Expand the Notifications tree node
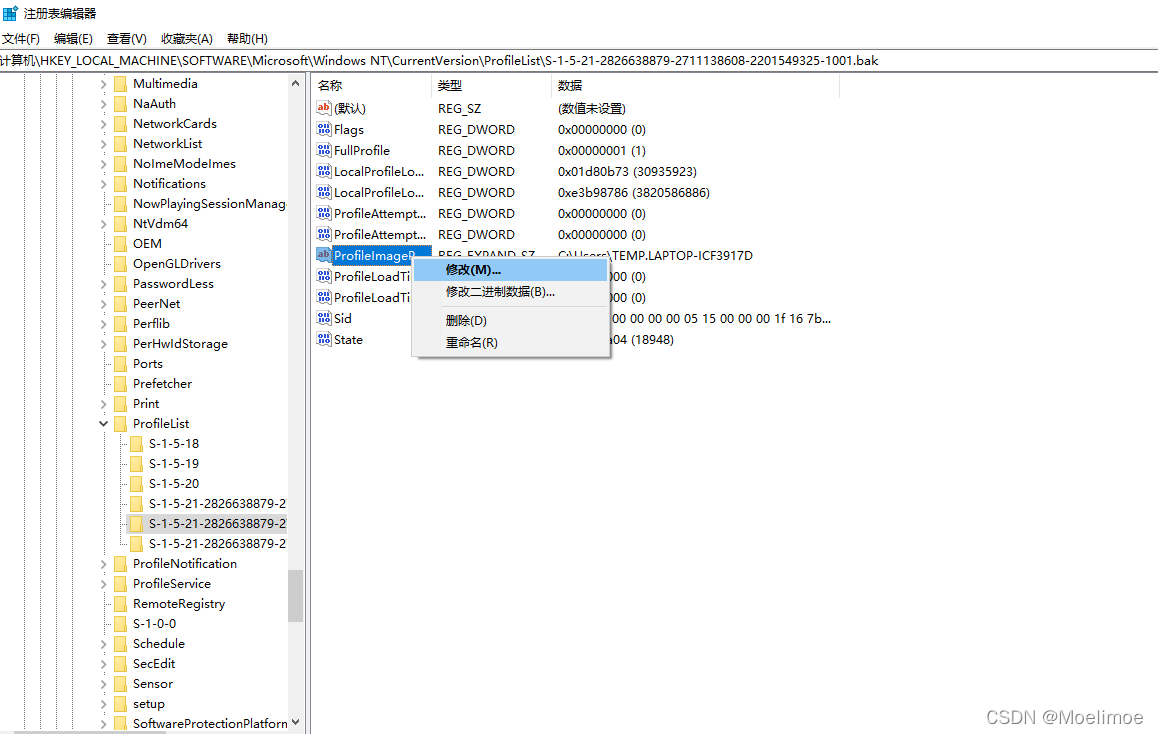Viewport: 1158px width, 734px height. [103, 184]
